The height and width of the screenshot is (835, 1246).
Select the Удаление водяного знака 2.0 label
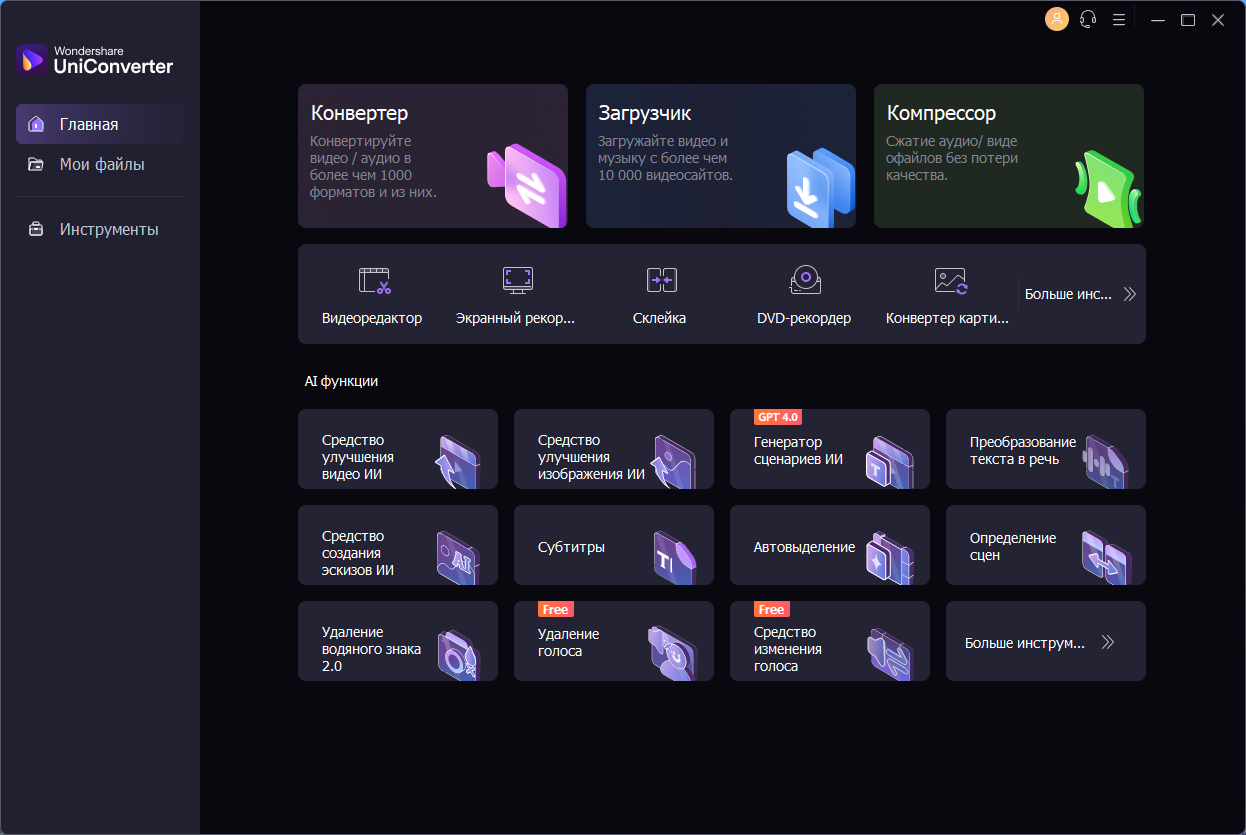click(x=371, y=649)
